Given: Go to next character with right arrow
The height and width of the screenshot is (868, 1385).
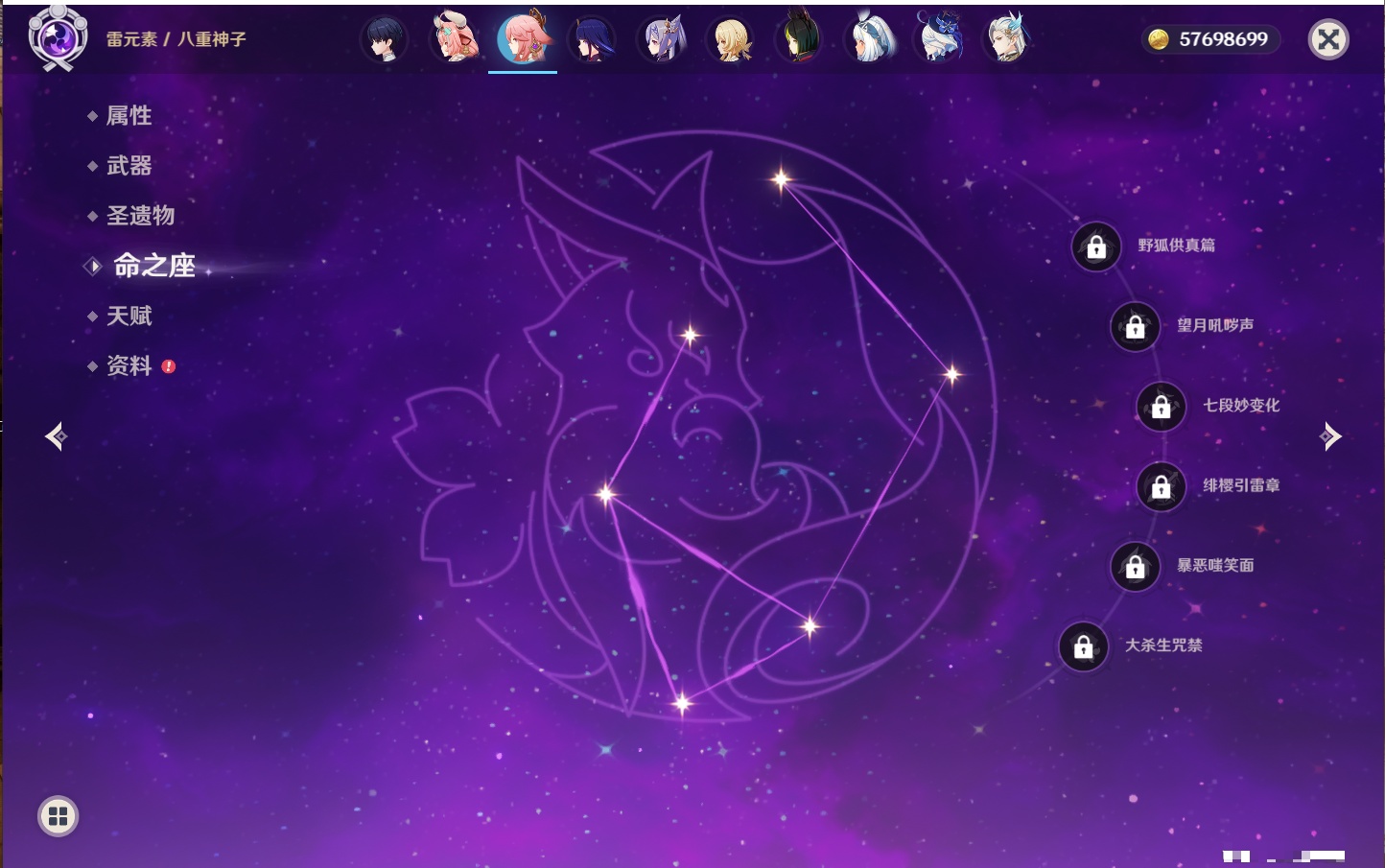Looking at the screenshot, I should click(1330, 436).
